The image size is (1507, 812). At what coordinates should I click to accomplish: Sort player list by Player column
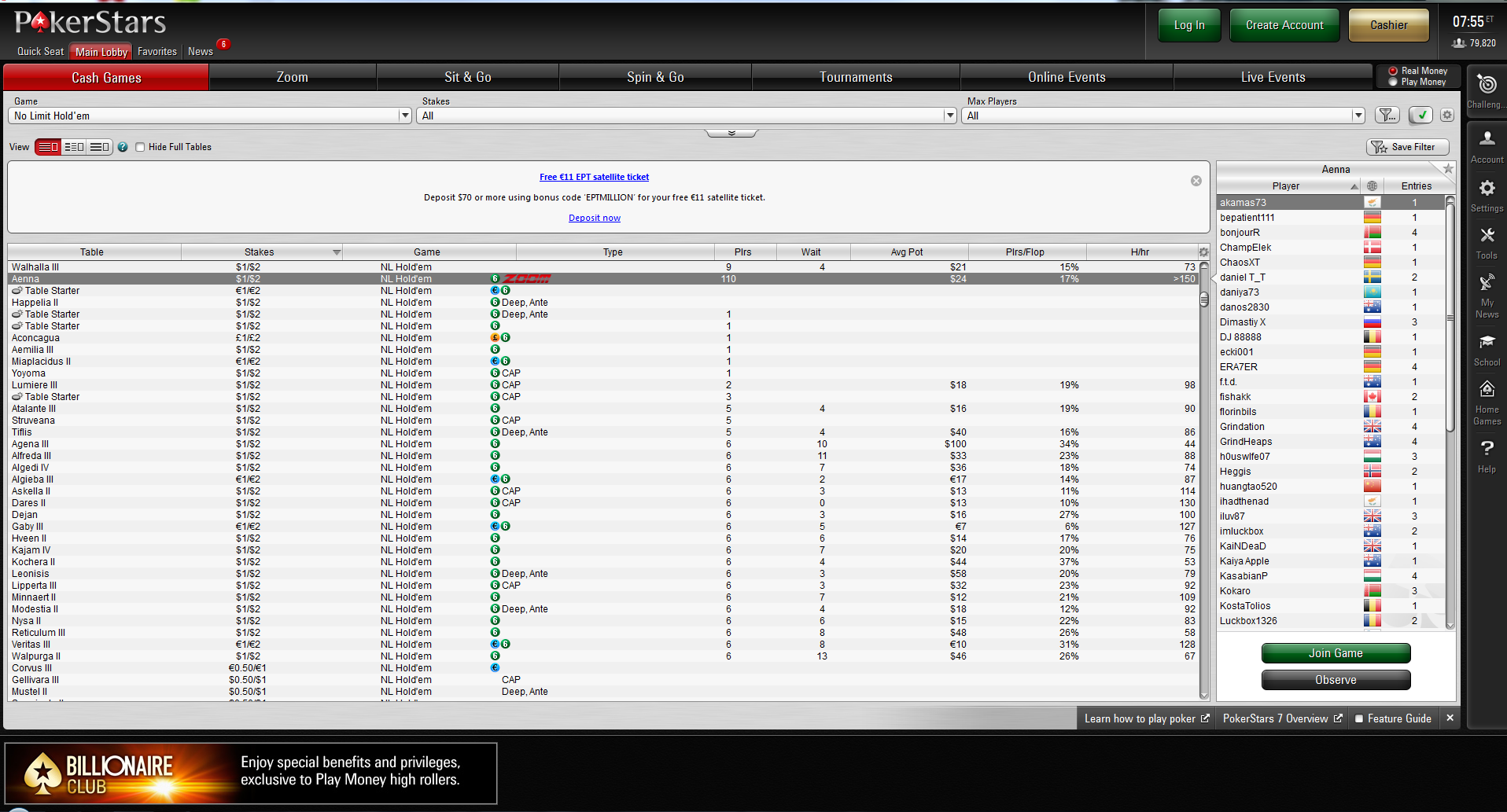(1288, 186)
